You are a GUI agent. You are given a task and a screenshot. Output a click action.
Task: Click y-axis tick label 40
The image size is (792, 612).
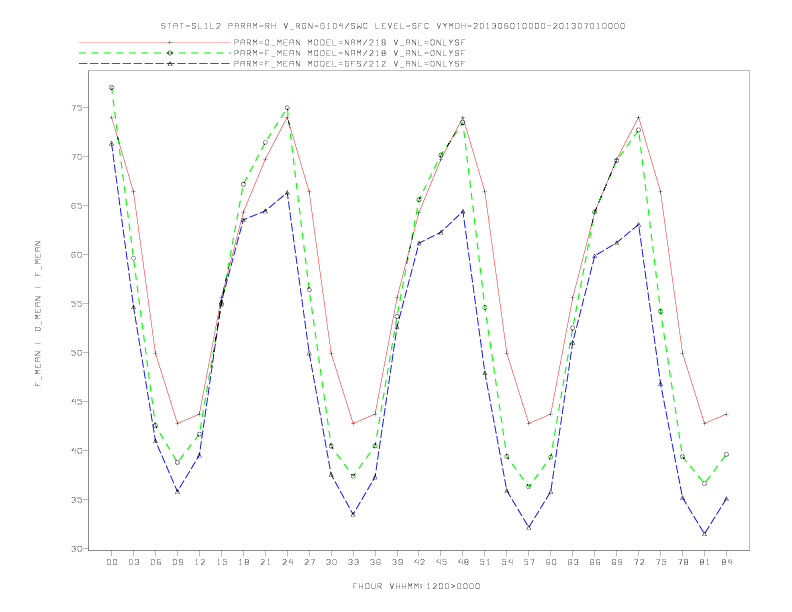coord(78,450)
